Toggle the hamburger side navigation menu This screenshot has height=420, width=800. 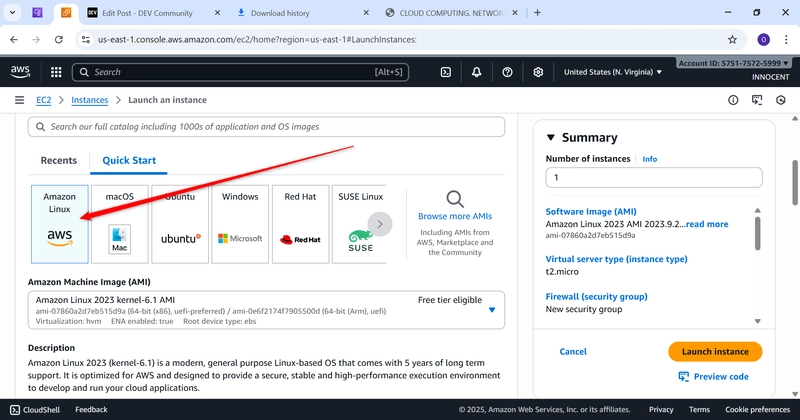point(19,100)
